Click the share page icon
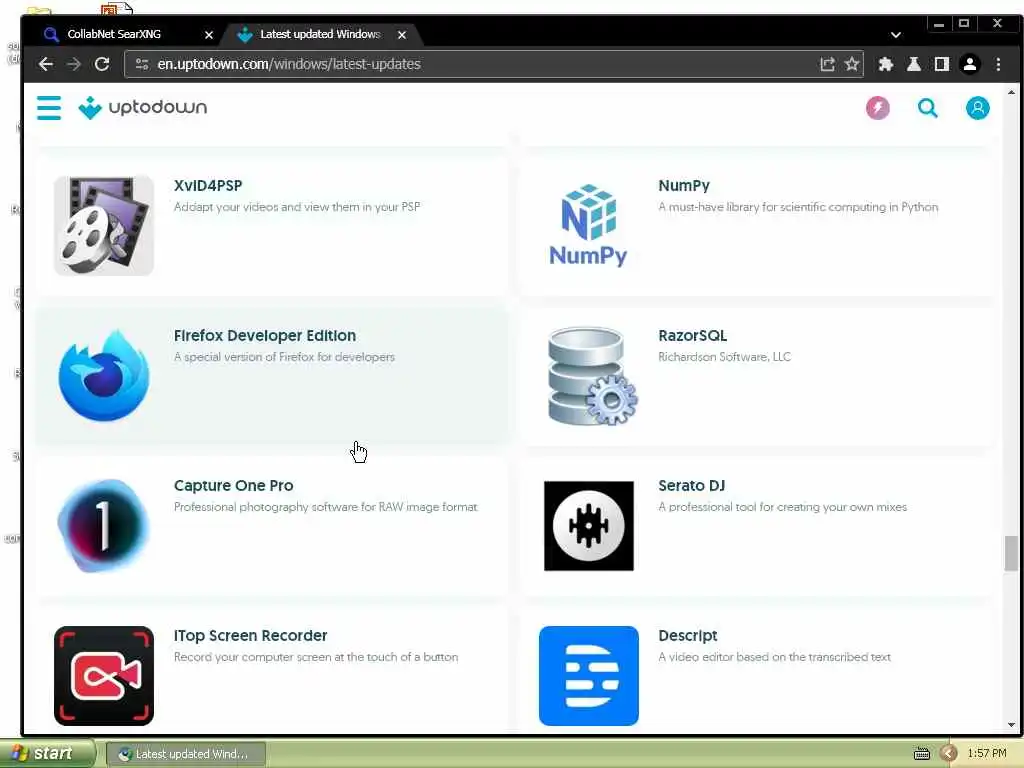 point(827,64)
